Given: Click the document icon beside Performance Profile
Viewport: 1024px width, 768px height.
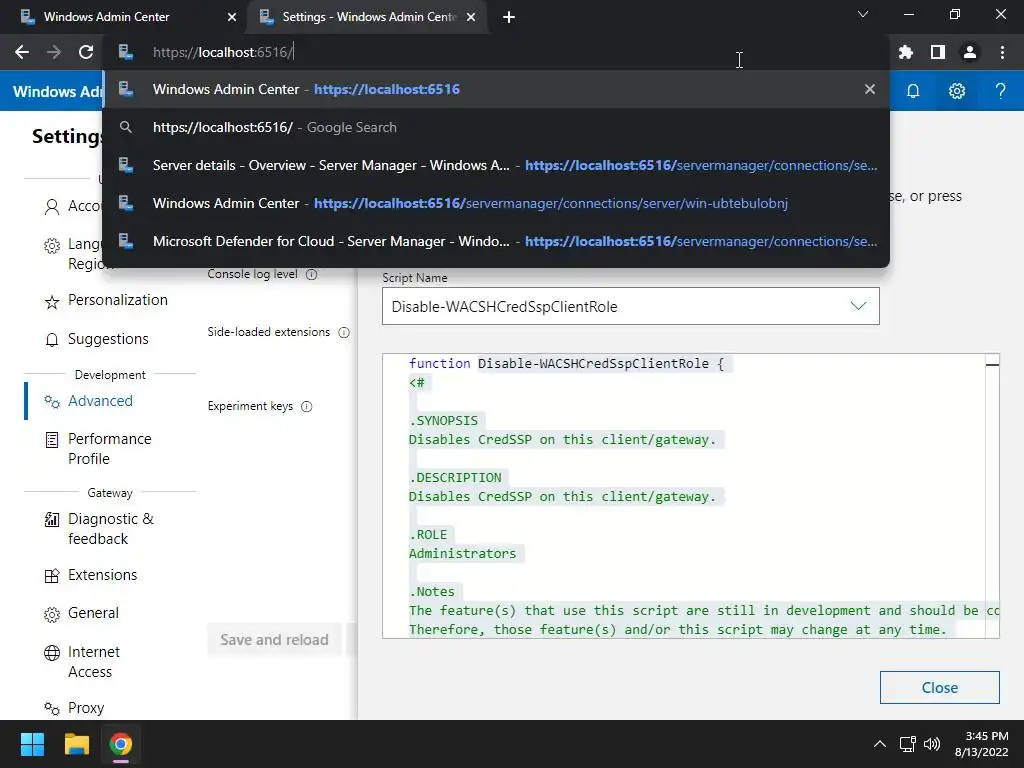Looking at the screenshot, I should (52, 440).
